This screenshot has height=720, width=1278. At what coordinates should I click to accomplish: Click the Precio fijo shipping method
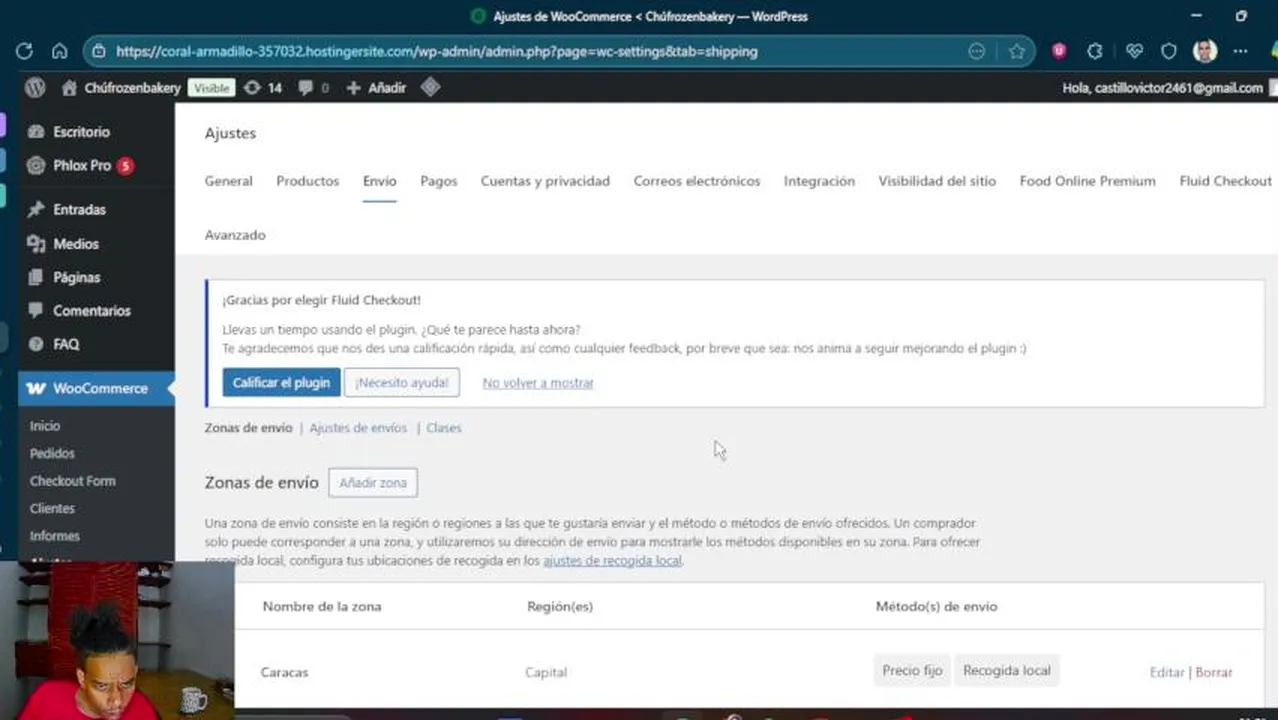[x=912, y=671]
